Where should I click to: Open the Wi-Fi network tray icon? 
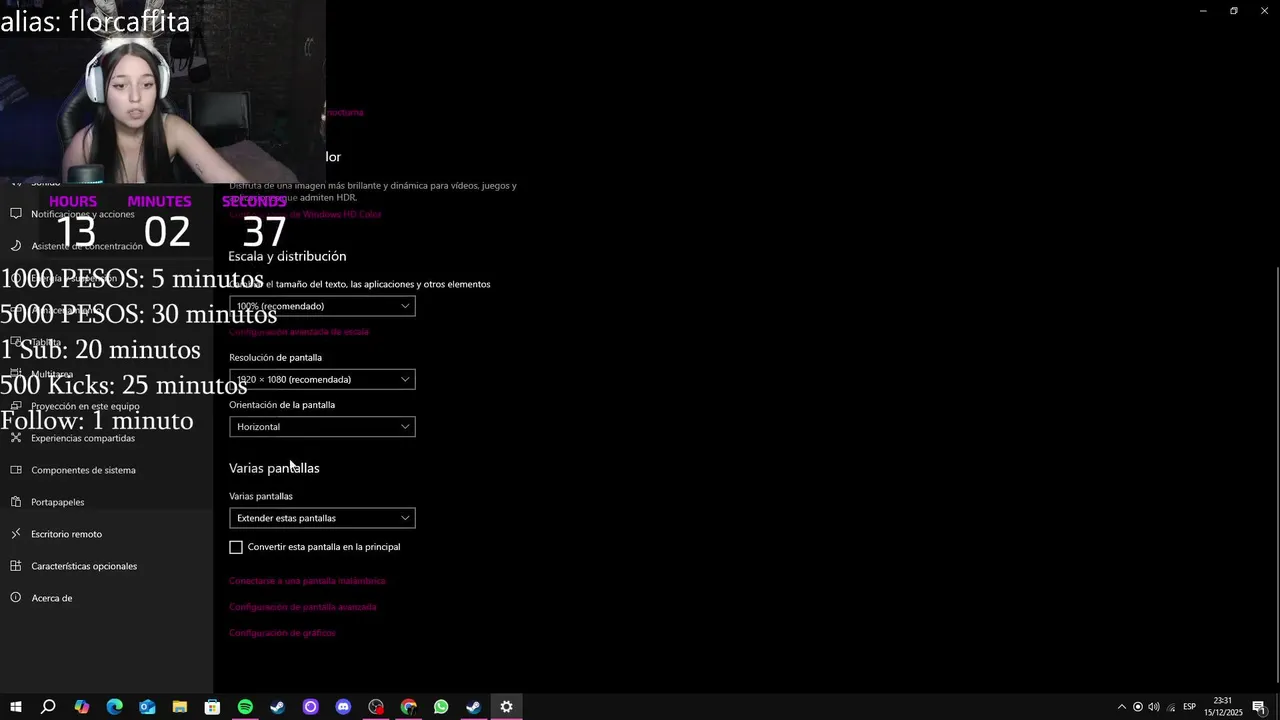pyautogui.click(x=1170, y=707)
